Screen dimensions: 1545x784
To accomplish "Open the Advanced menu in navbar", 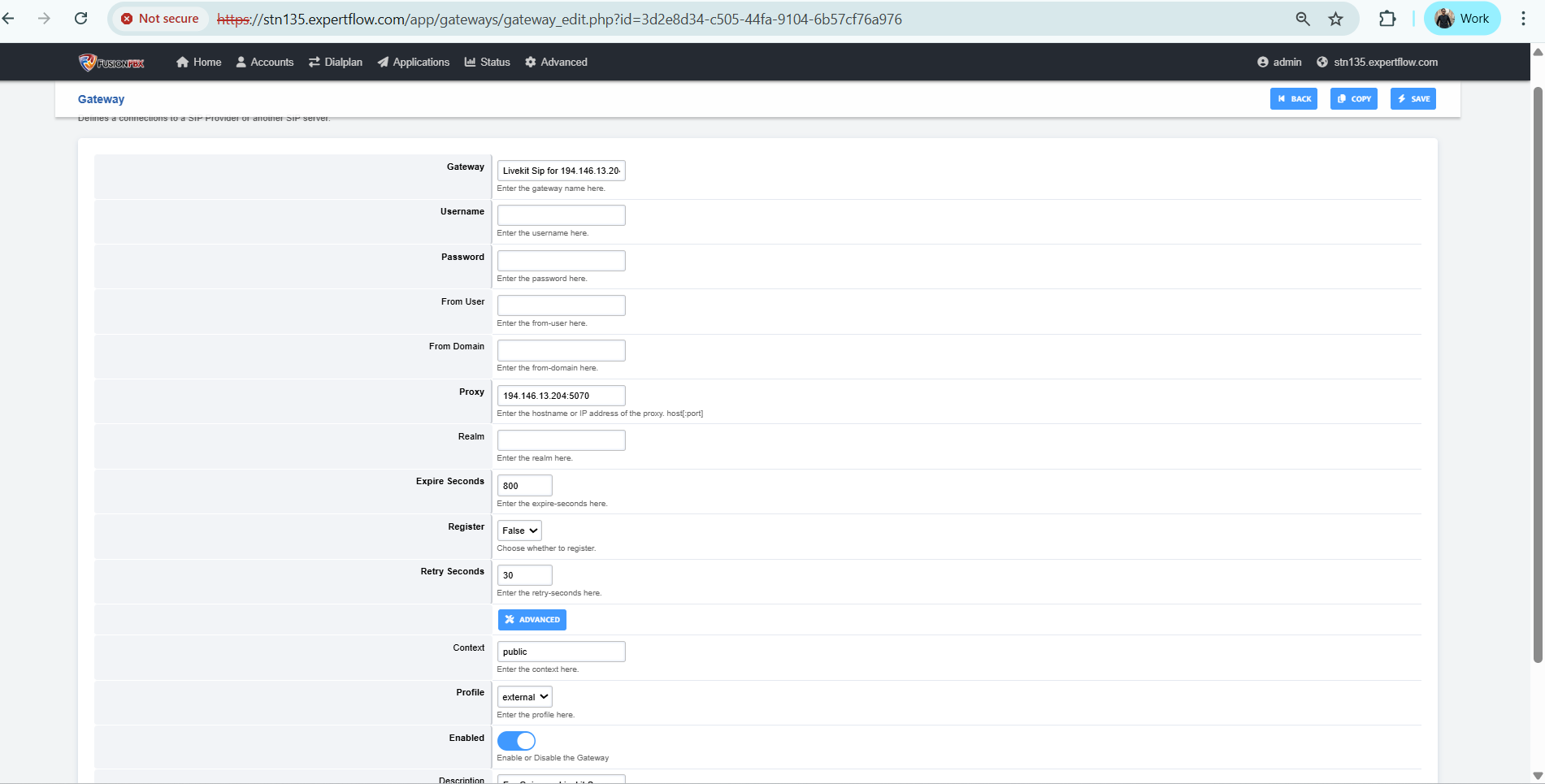I will [x=556, y=63].
